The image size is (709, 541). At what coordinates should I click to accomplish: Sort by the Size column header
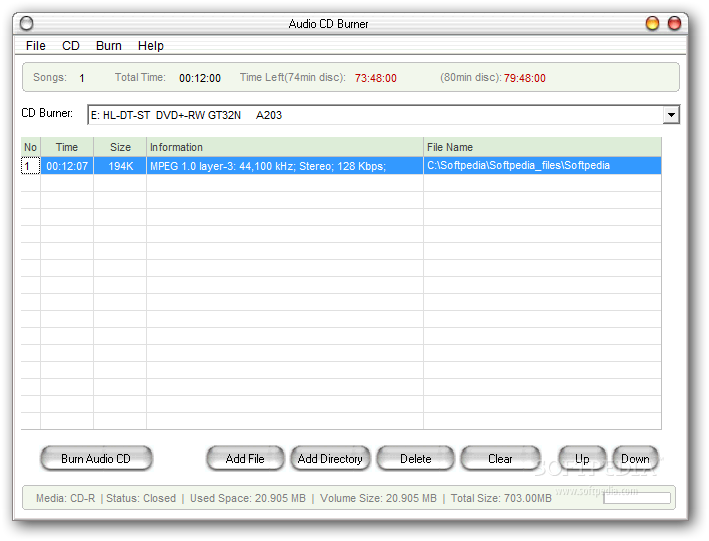(x=120, y=147)
